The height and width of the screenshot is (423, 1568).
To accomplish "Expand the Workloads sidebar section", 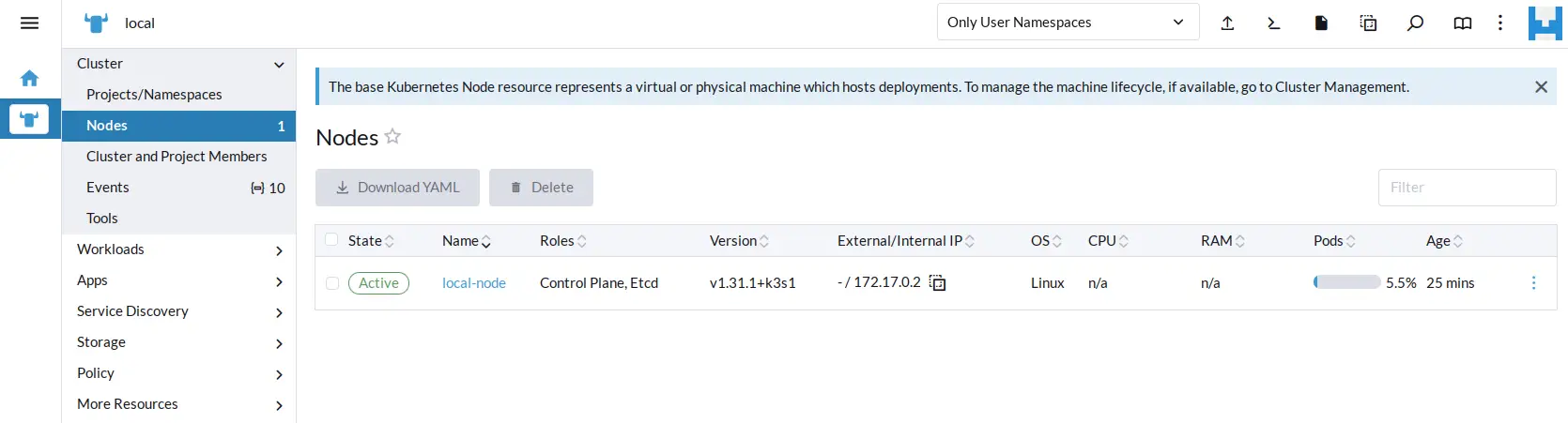I will tap(178, 249).
